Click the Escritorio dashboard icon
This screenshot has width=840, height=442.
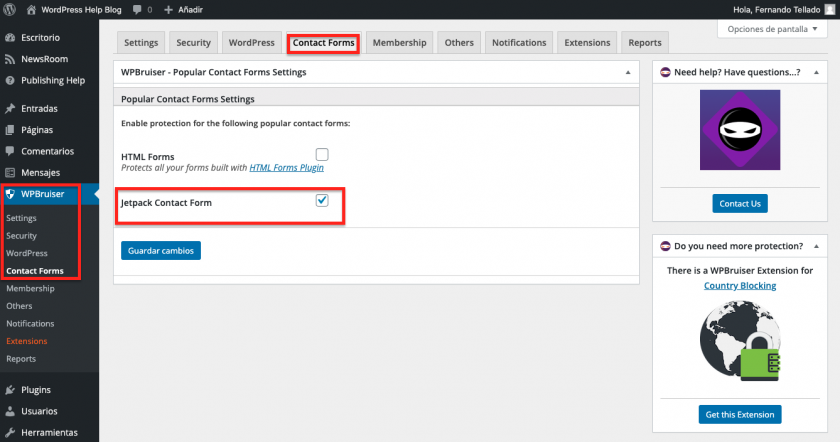pos(11,38)
